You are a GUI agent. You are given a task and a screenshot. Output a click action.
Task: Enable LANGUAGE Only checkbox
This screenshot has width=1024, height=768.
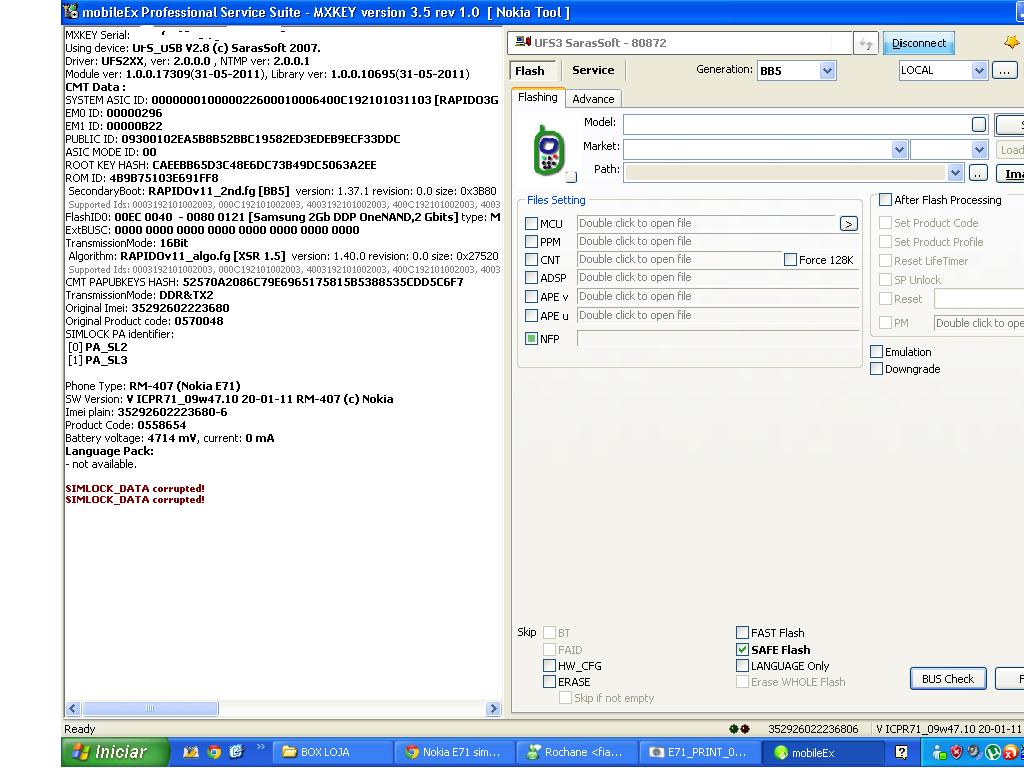click(x=742, y=666)
